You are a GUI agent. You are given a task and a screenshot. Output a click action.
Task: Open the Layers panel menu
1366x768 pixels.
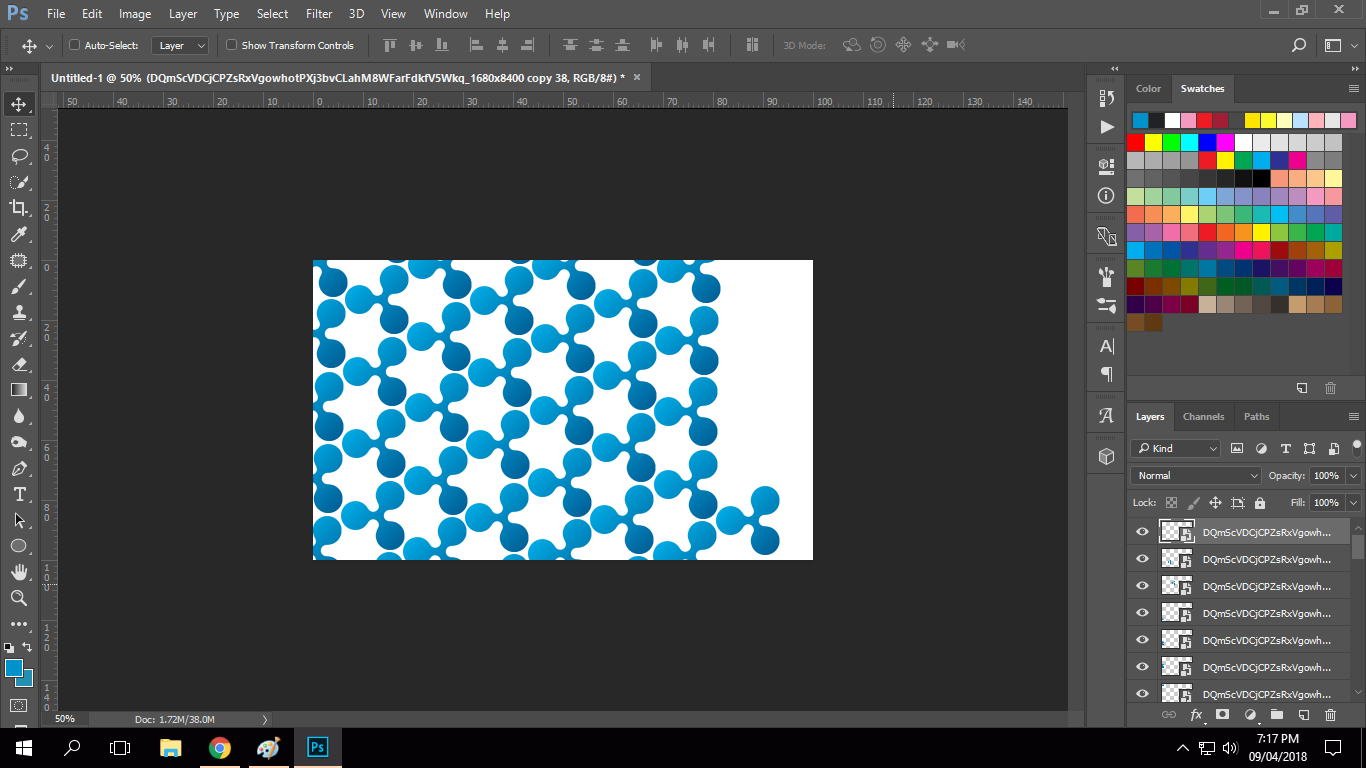coord(1354,416)
